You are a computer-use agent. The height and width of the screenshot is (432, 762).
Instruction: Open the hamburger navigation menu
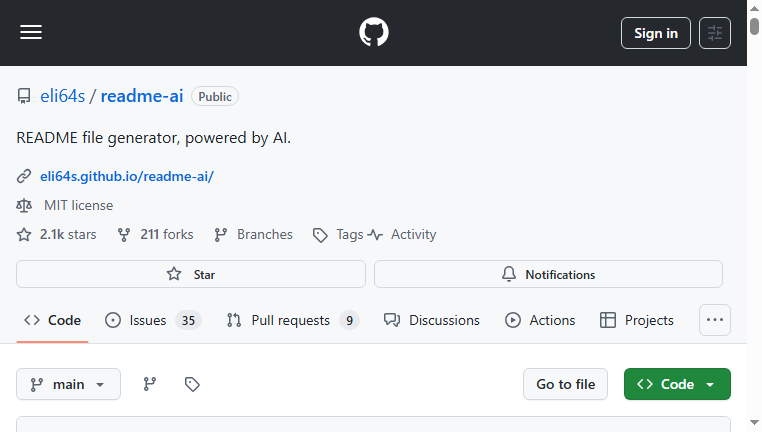31,33
